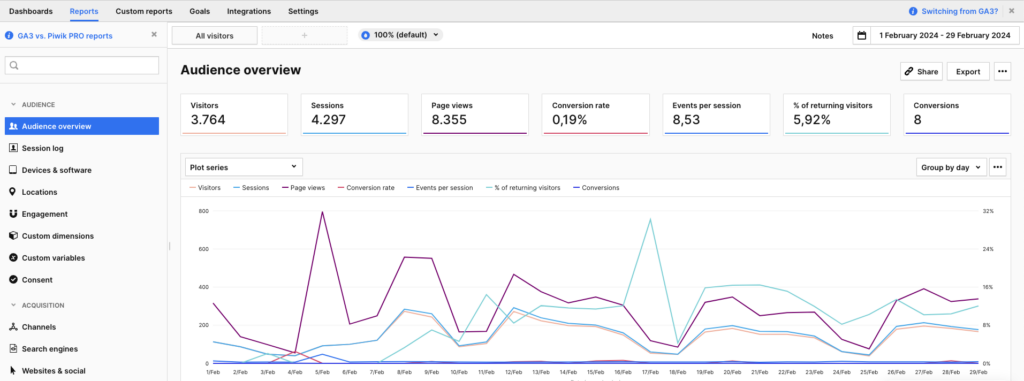
Task: Open the 100% (default) sampling dropdown
Action: (401, 35)
